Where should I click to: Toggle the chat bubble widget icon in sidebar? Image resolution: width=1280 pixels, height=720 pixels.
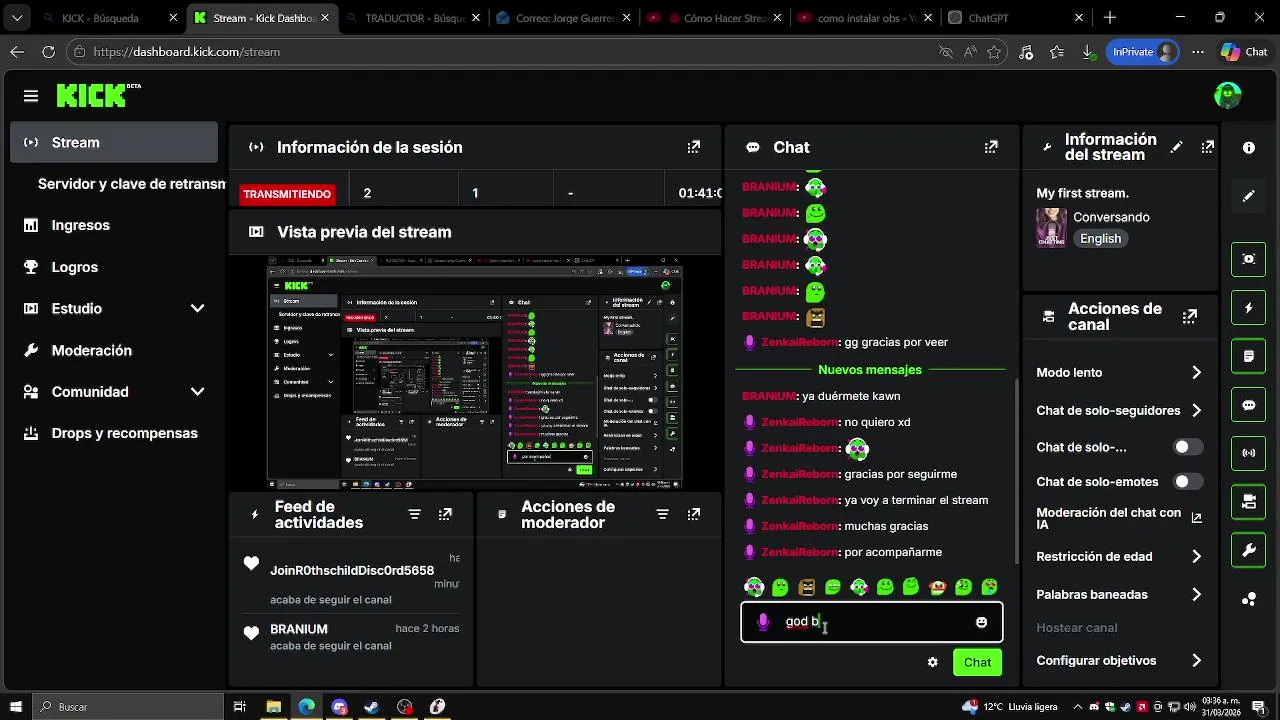pyautogui.click(x=1249, y=404)
